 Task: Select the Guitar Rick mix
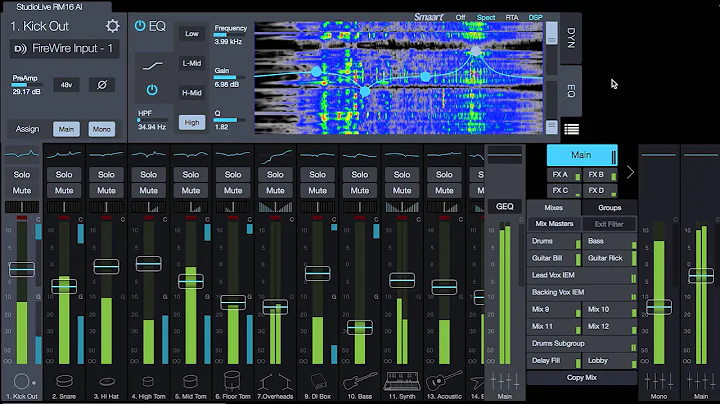(610, 258)
